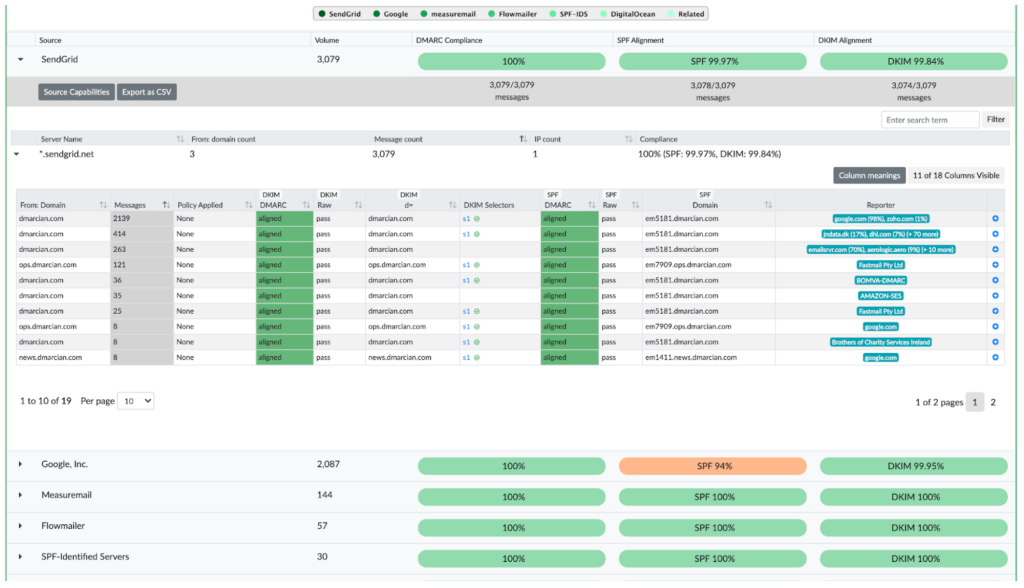Sort by IP count column
This screenshot has height=588, width=1024.
click(628, 139)
